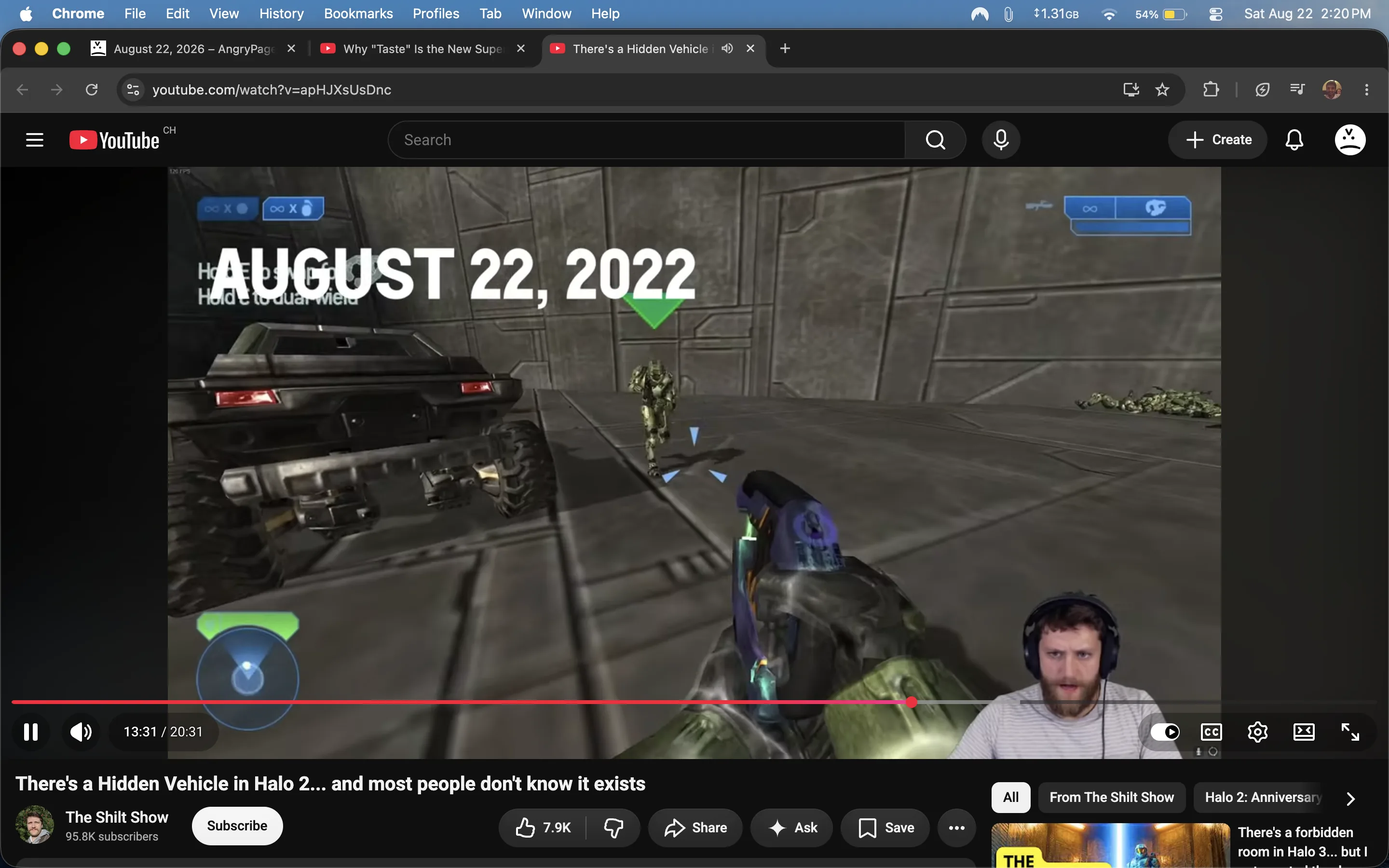
Task: Open the View menu
Action: (224, 14)
